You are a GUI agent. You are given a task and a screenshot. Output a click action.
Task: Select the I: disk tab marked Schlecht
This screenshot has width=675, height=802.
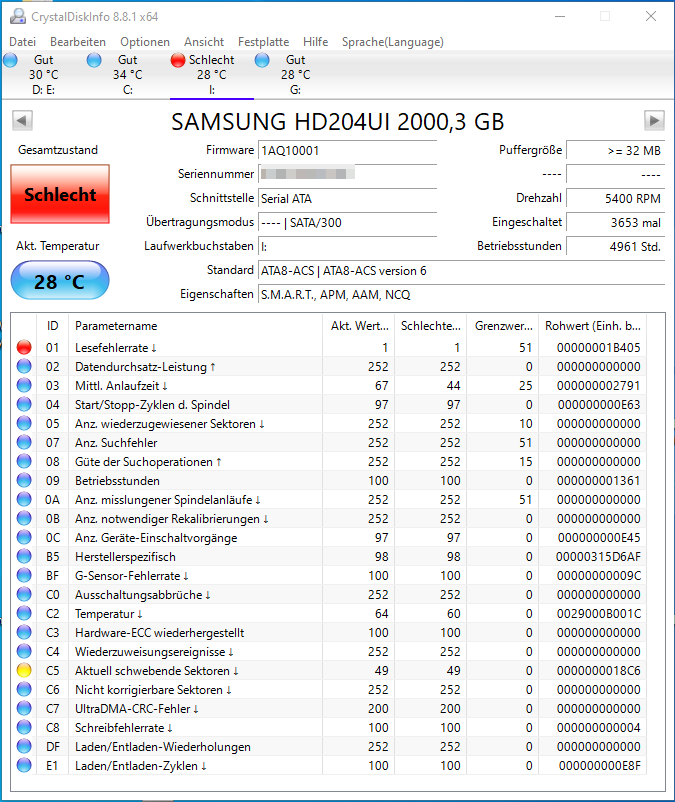211,75
